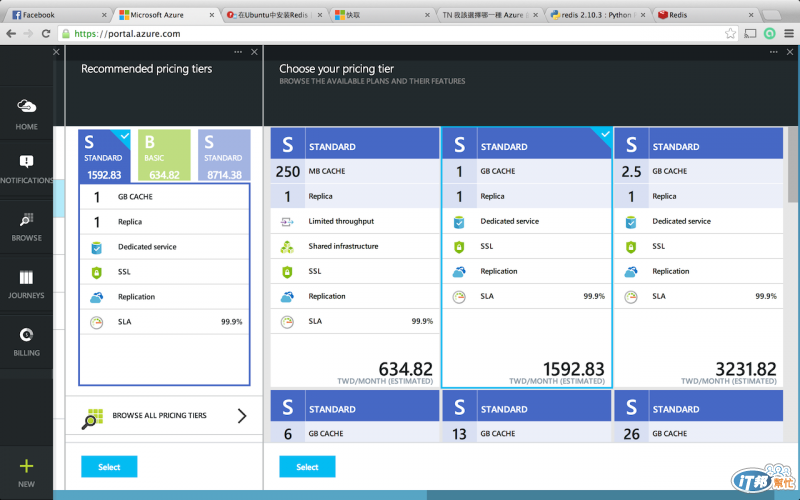Close the Choose your pricing tier blade

click(790, 52)
